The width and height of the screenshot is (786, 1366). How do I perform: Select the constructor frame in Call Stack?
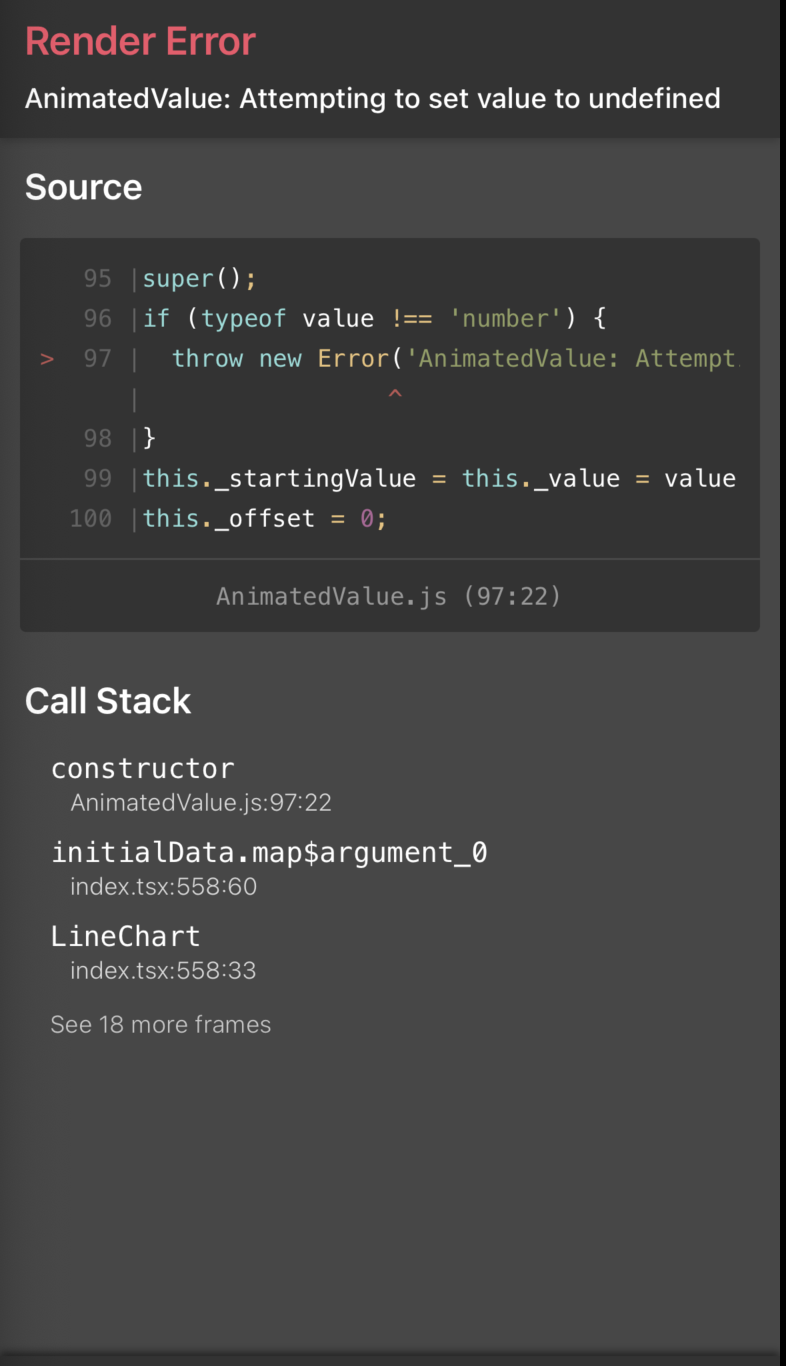click(x=143, y=767)
